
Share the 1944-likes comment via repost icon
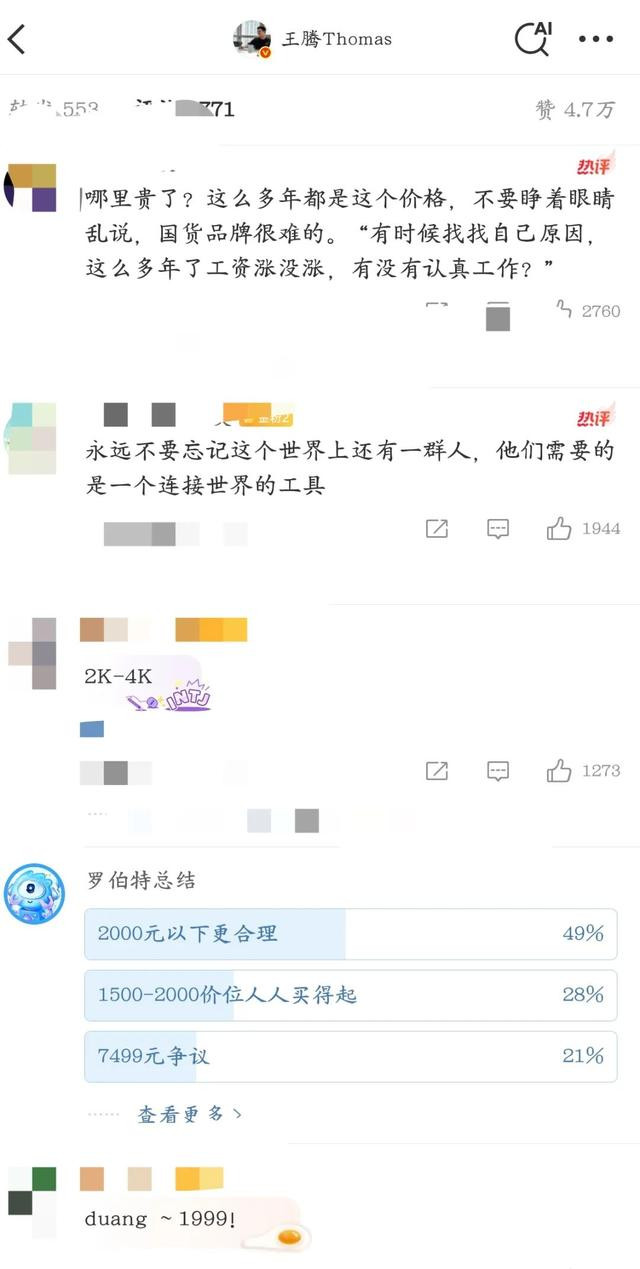click(437, 528)
